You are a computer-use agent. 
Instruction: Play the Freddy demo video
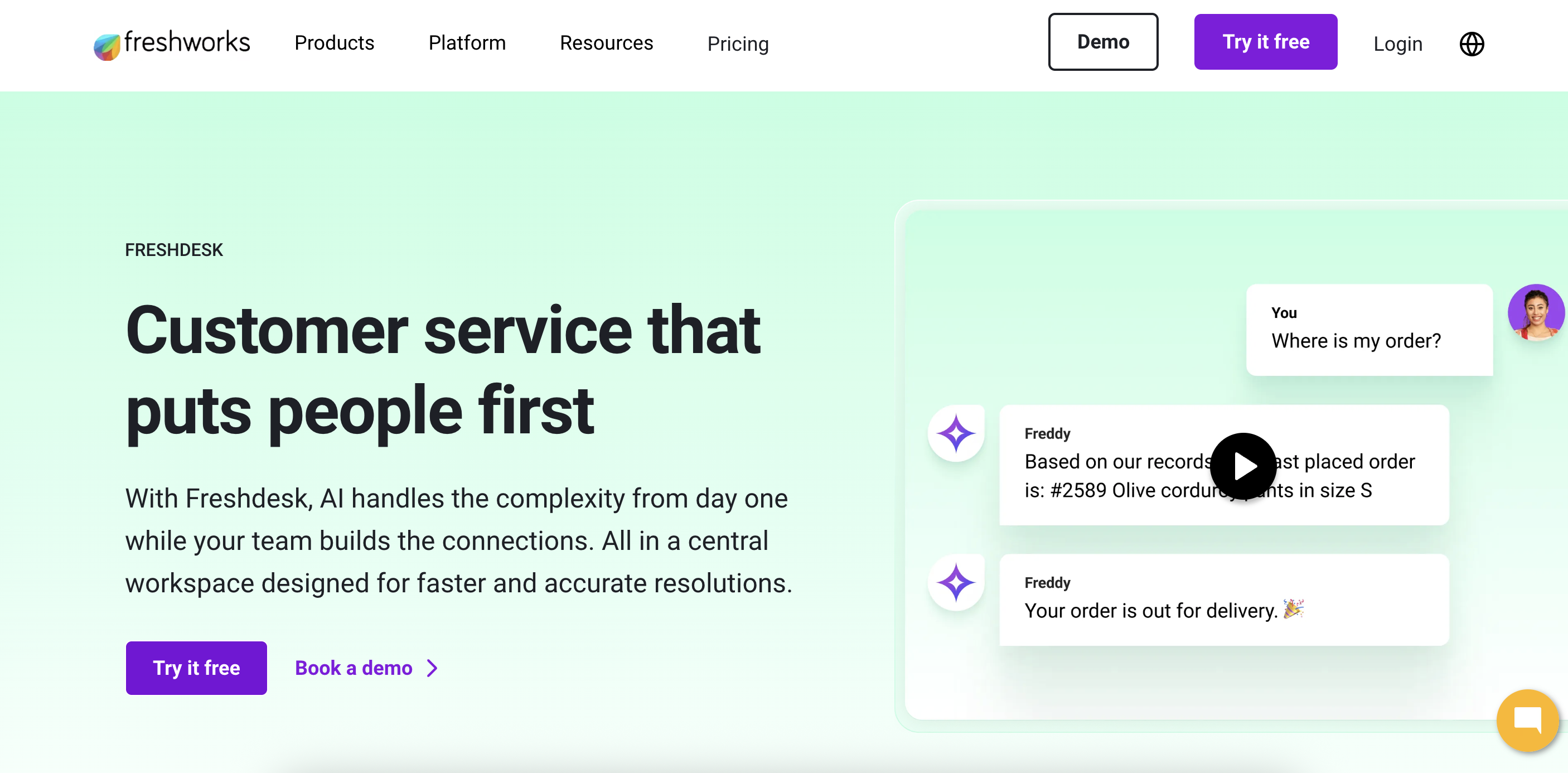[x=1242, y=466]
